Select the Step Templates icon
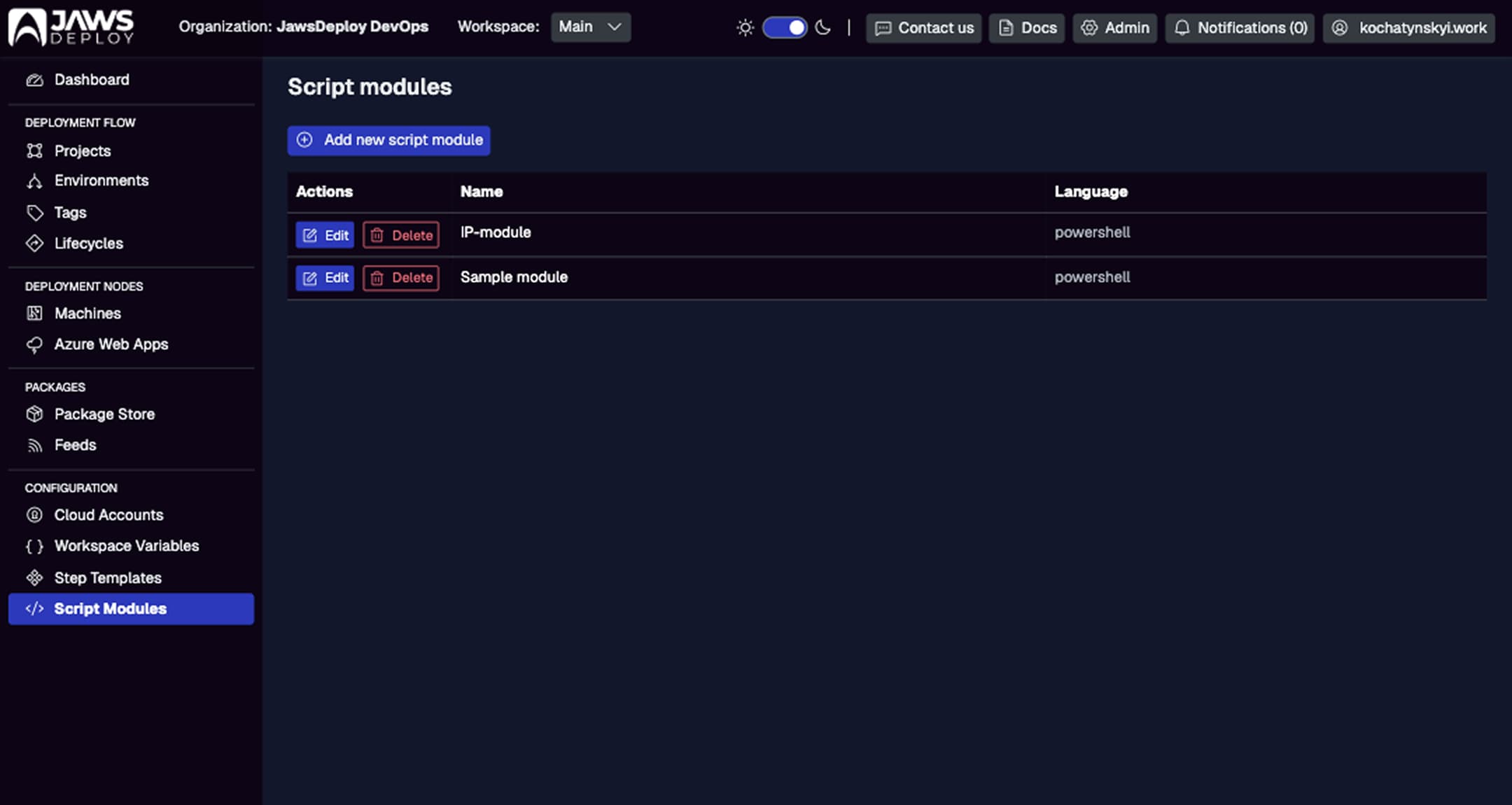The image size is (1512, 805). click(x=35, y=577)
